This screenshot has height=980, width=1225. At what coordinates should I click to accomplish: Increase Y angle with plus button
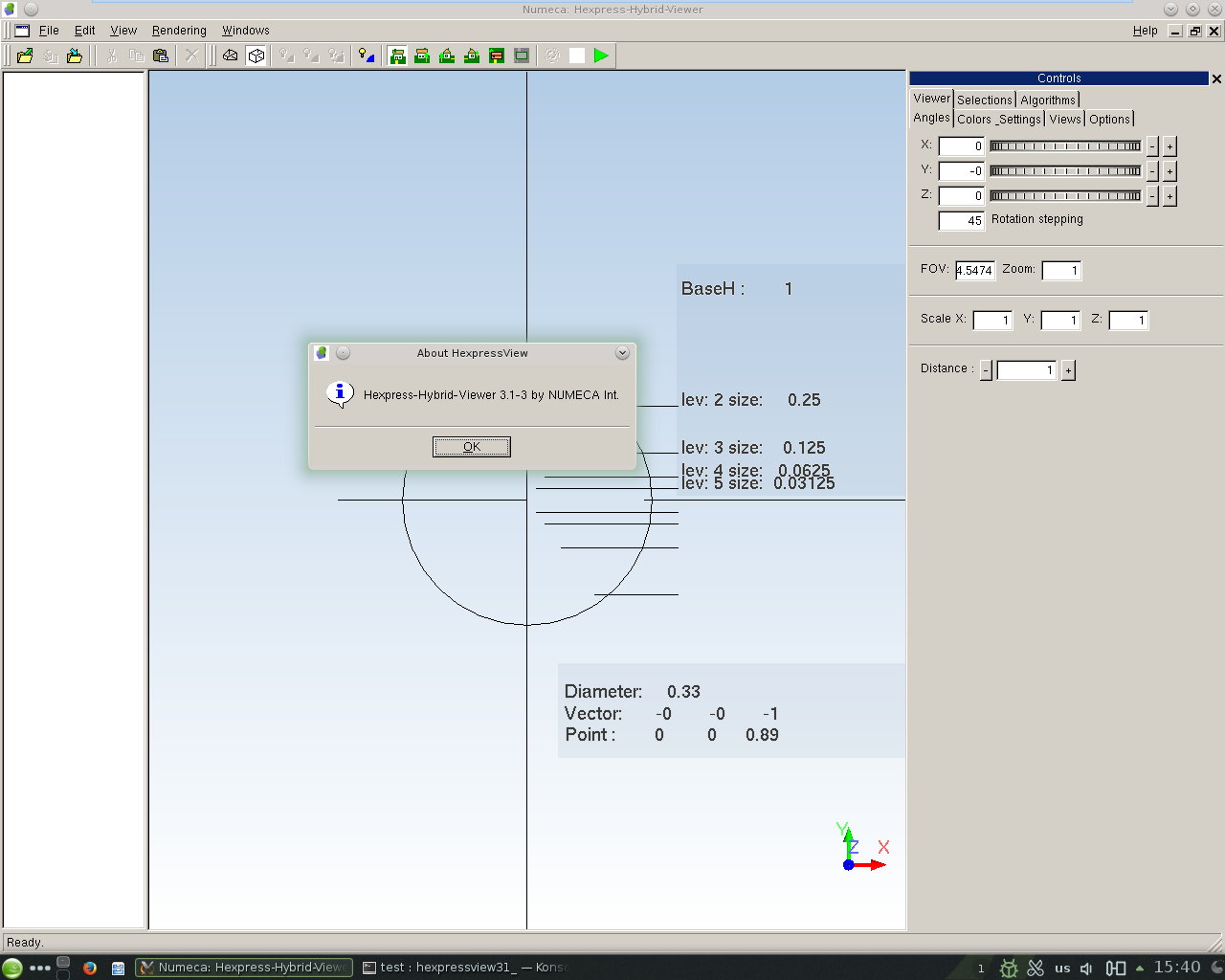(1169, 171)
